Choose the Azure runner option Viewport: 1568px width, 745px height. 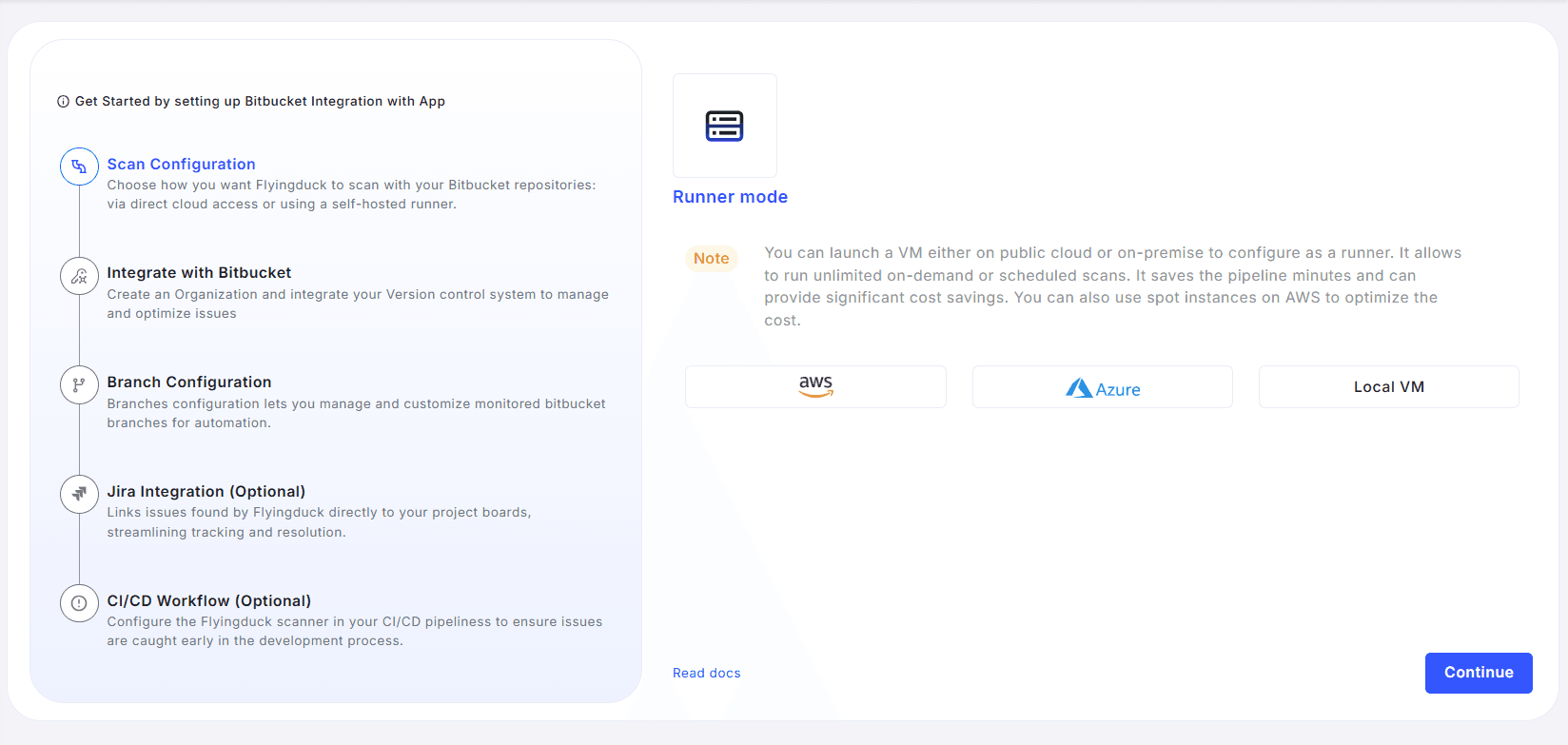[x=1102, y=387]
